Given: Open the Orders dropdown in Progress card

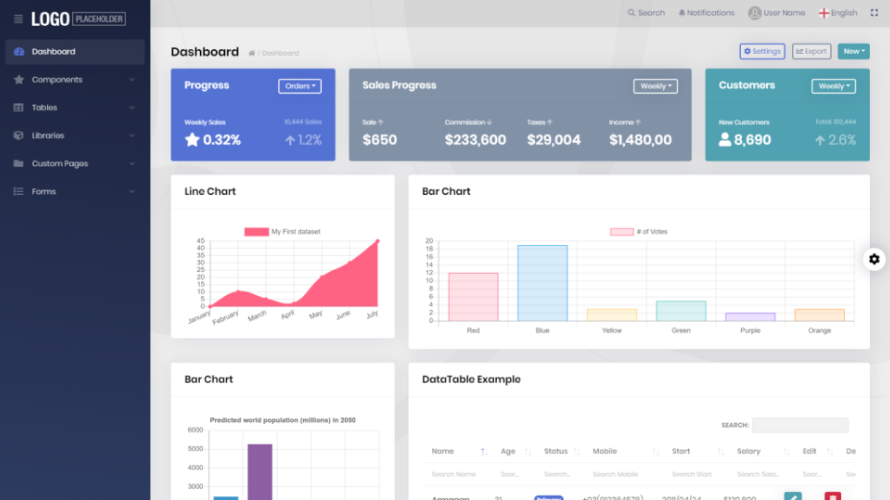Looking at the screenshot, I should tap(300, 86).
